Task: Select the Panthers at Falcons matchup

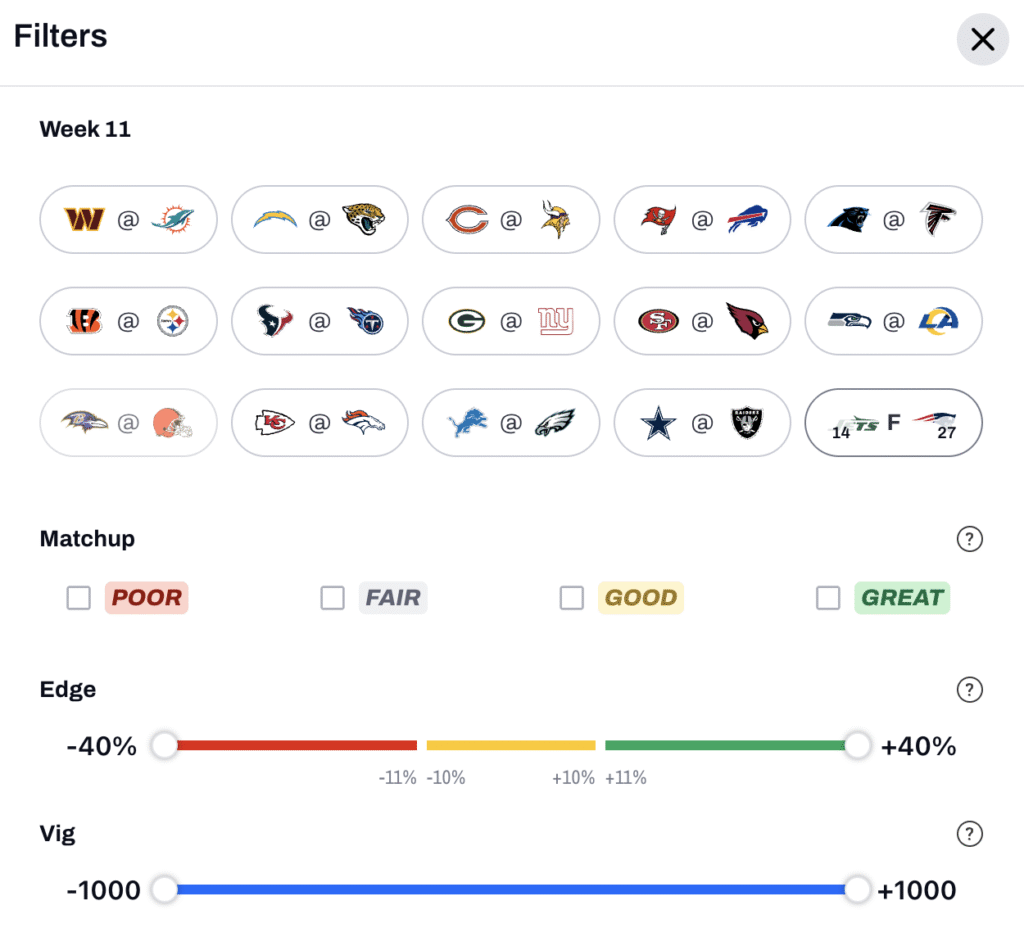Action: [x=893, y=219]
